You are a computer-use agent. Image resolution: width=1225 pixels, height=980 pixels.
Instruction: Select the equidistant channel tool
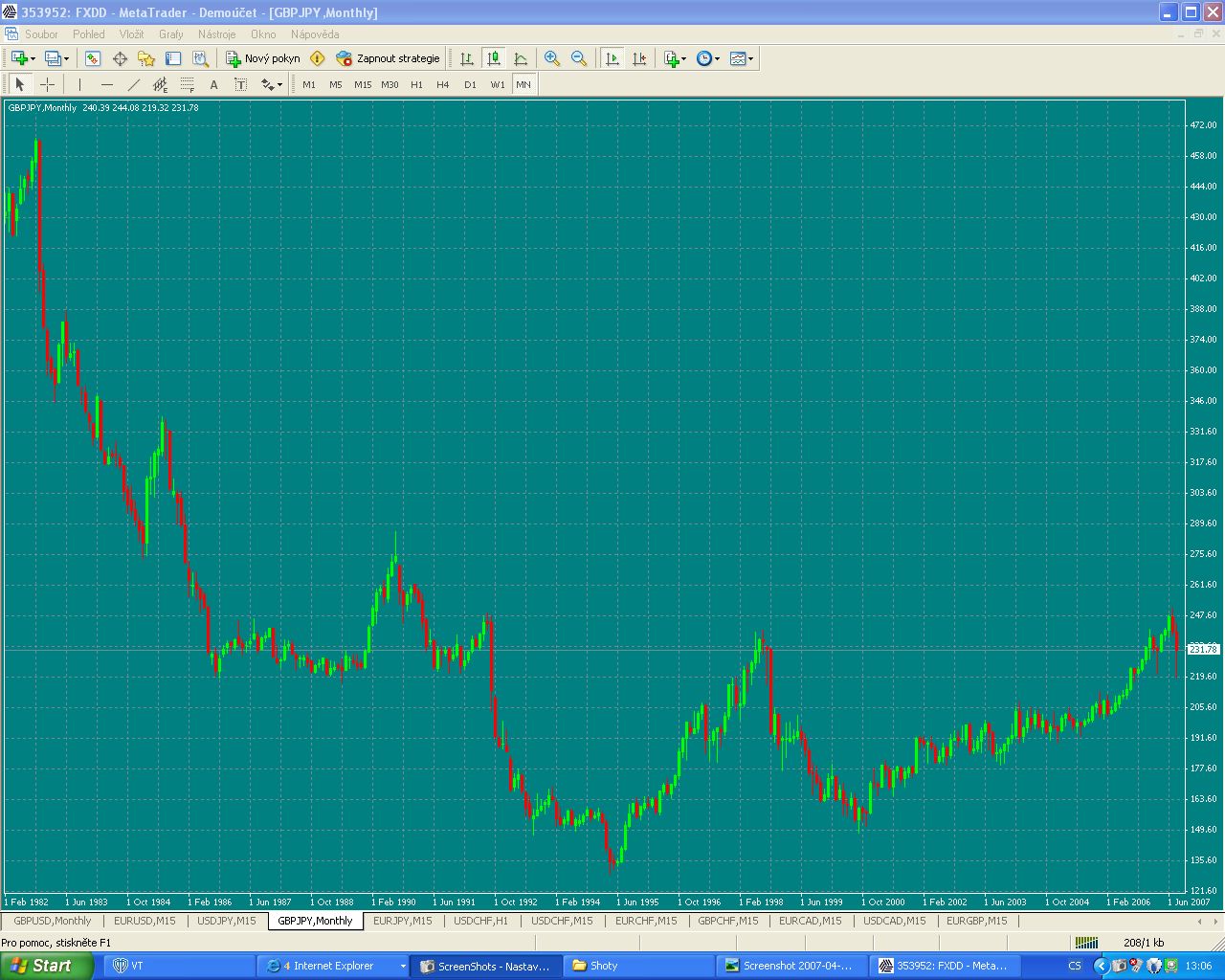(160, 84)
